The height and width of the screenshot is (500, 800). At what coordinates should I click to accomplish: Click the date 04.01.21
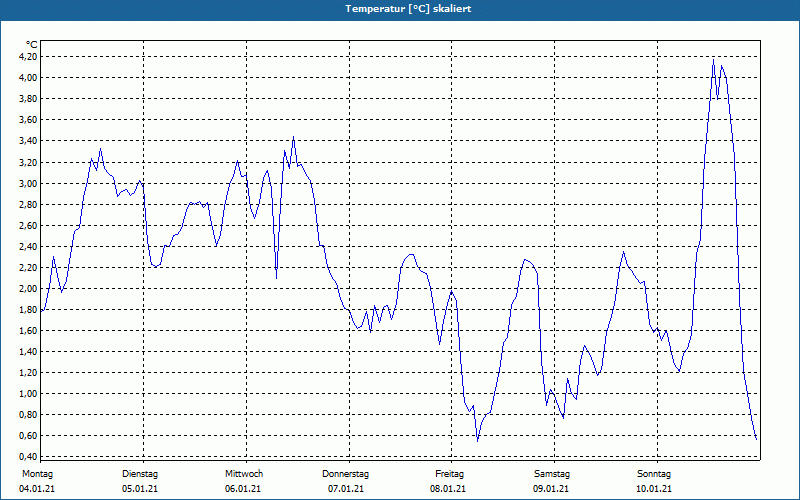point(37,489)
